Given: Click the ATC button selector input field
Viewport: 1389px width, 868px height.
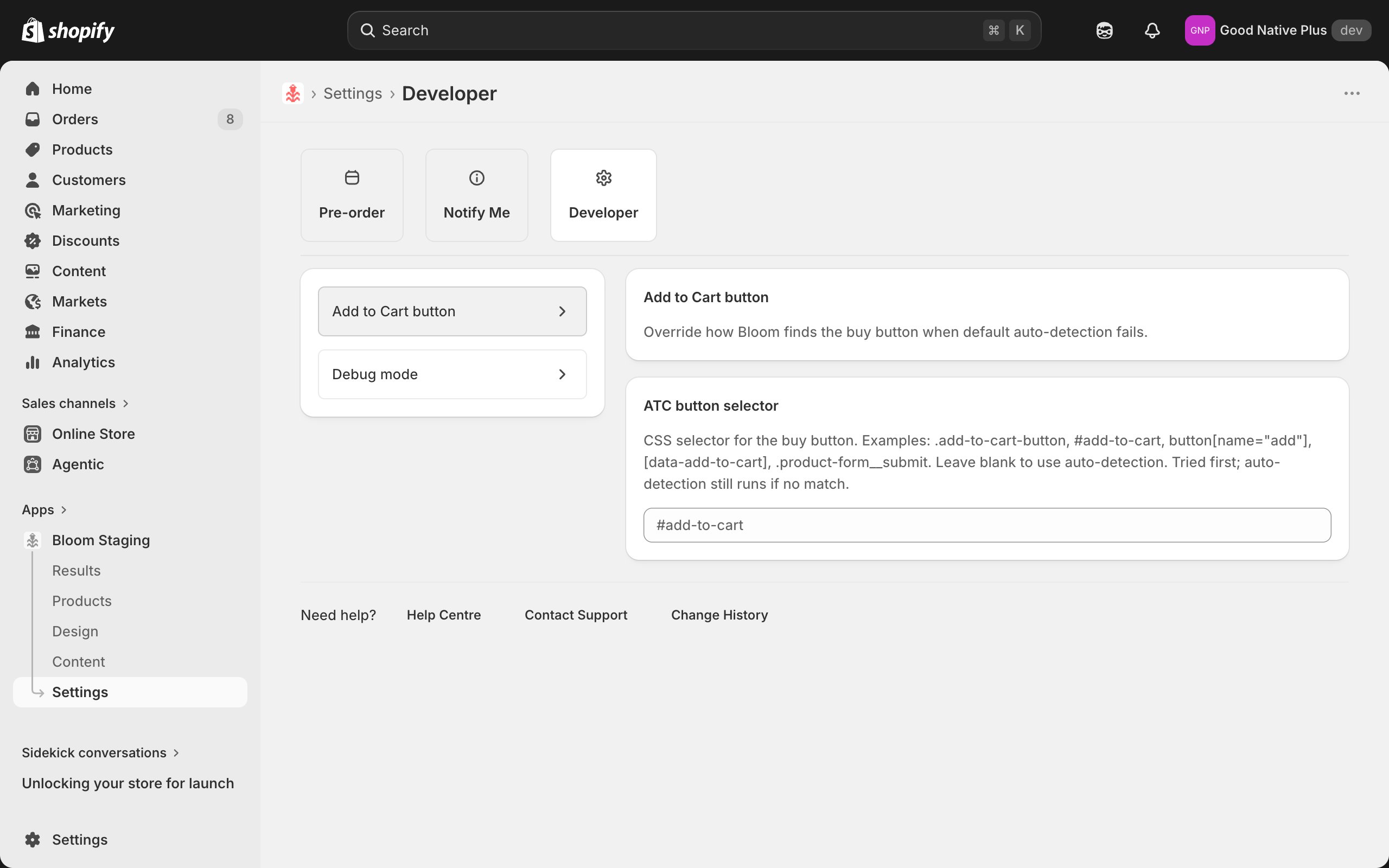Looking at the screenshot, I should tap(986, 525).
